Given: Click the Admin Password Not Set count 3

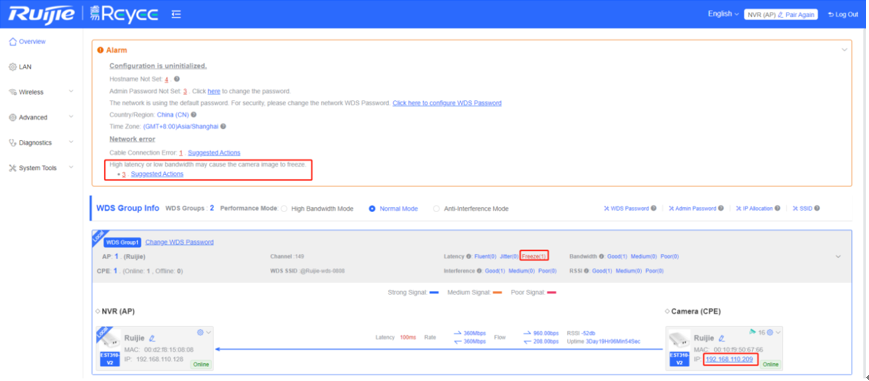Looking at the screenshot, I should click(185, 91).
